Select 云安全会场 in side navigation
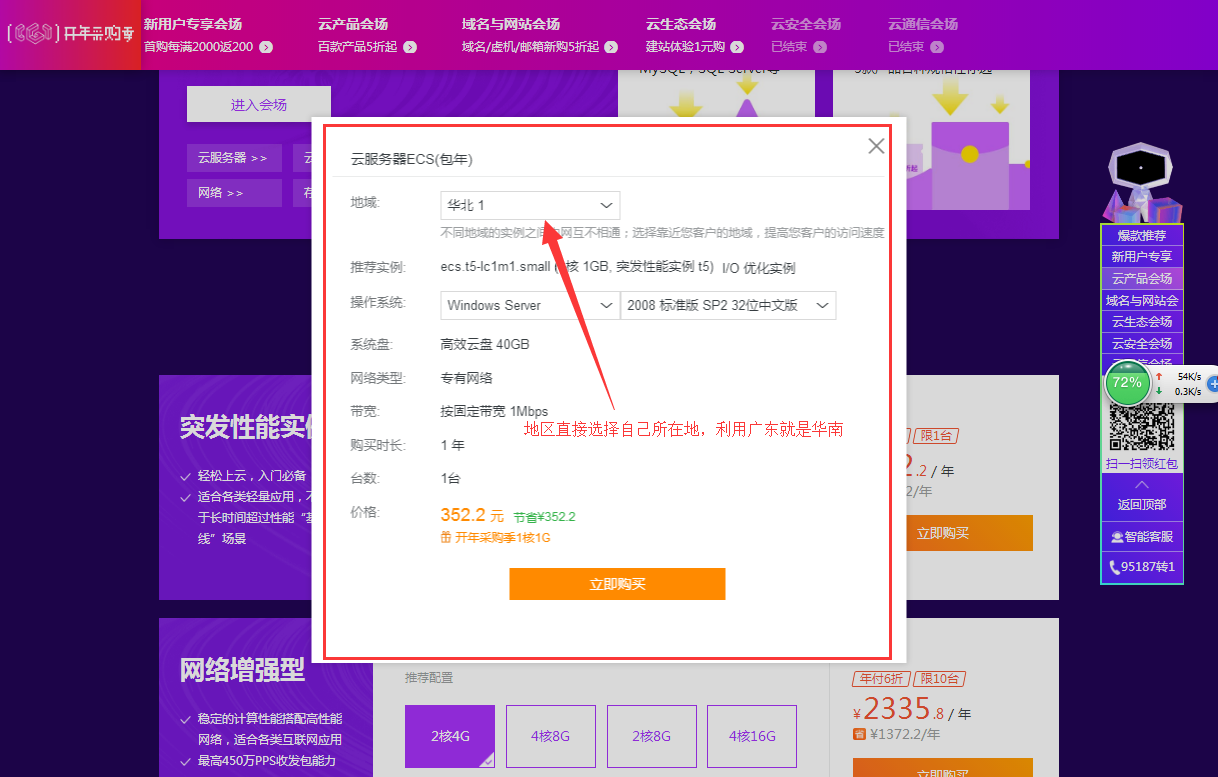 click(1142, 343)
